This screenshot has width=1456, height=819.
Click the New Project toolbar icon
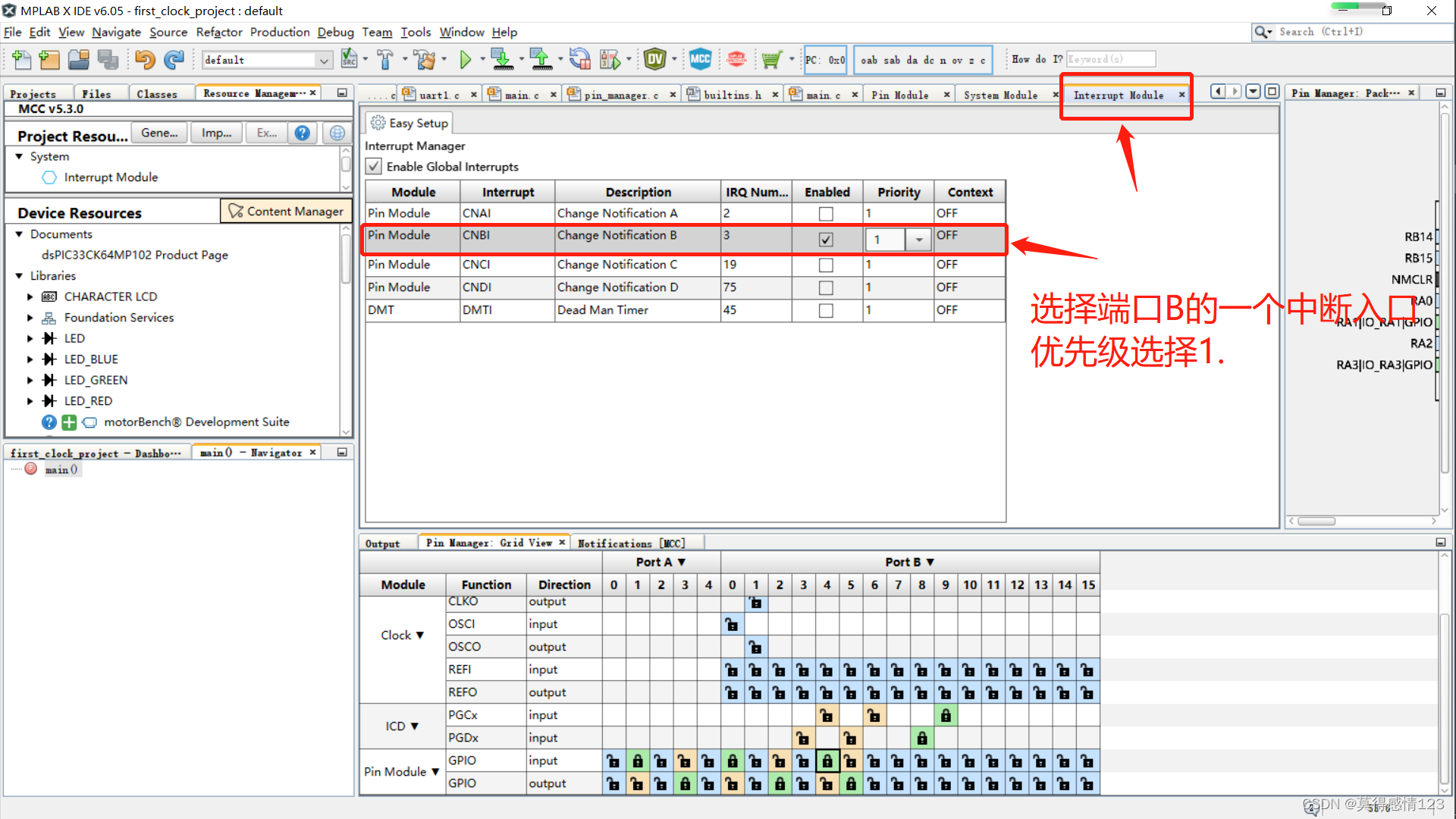49,59
